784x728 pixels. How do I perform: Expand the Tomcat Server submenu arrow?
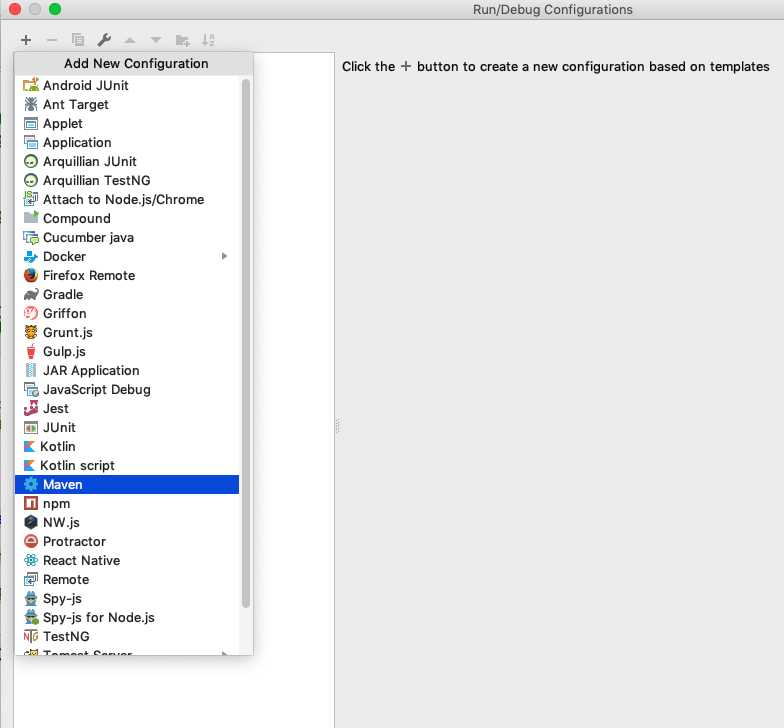[x=224, y=652]
